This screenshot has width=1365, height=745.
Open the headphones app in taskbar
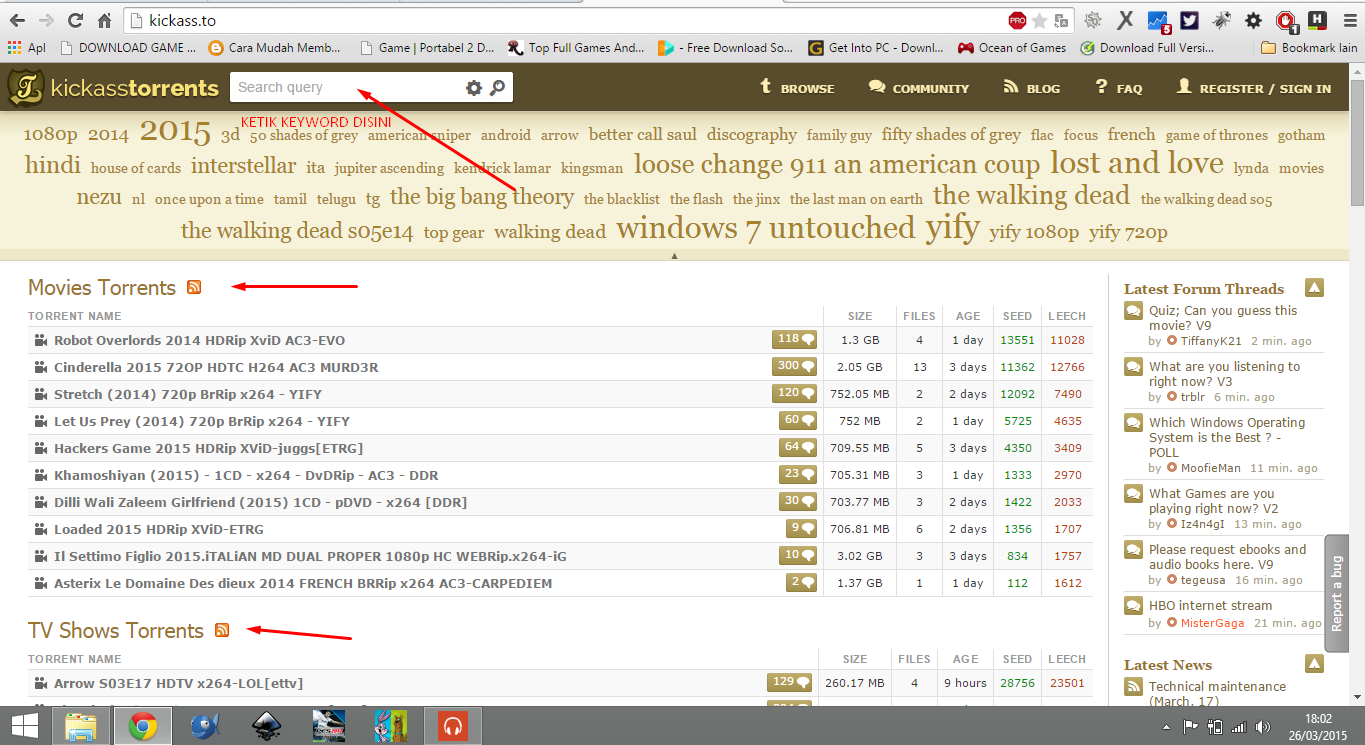(453, 726)
